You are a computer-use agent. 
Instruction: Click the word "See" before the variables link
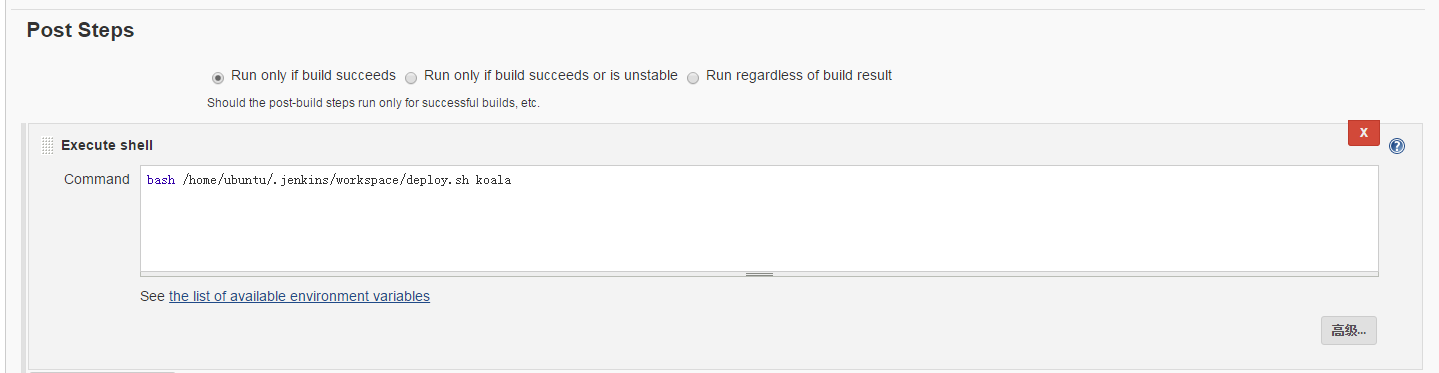pos(152,296)
